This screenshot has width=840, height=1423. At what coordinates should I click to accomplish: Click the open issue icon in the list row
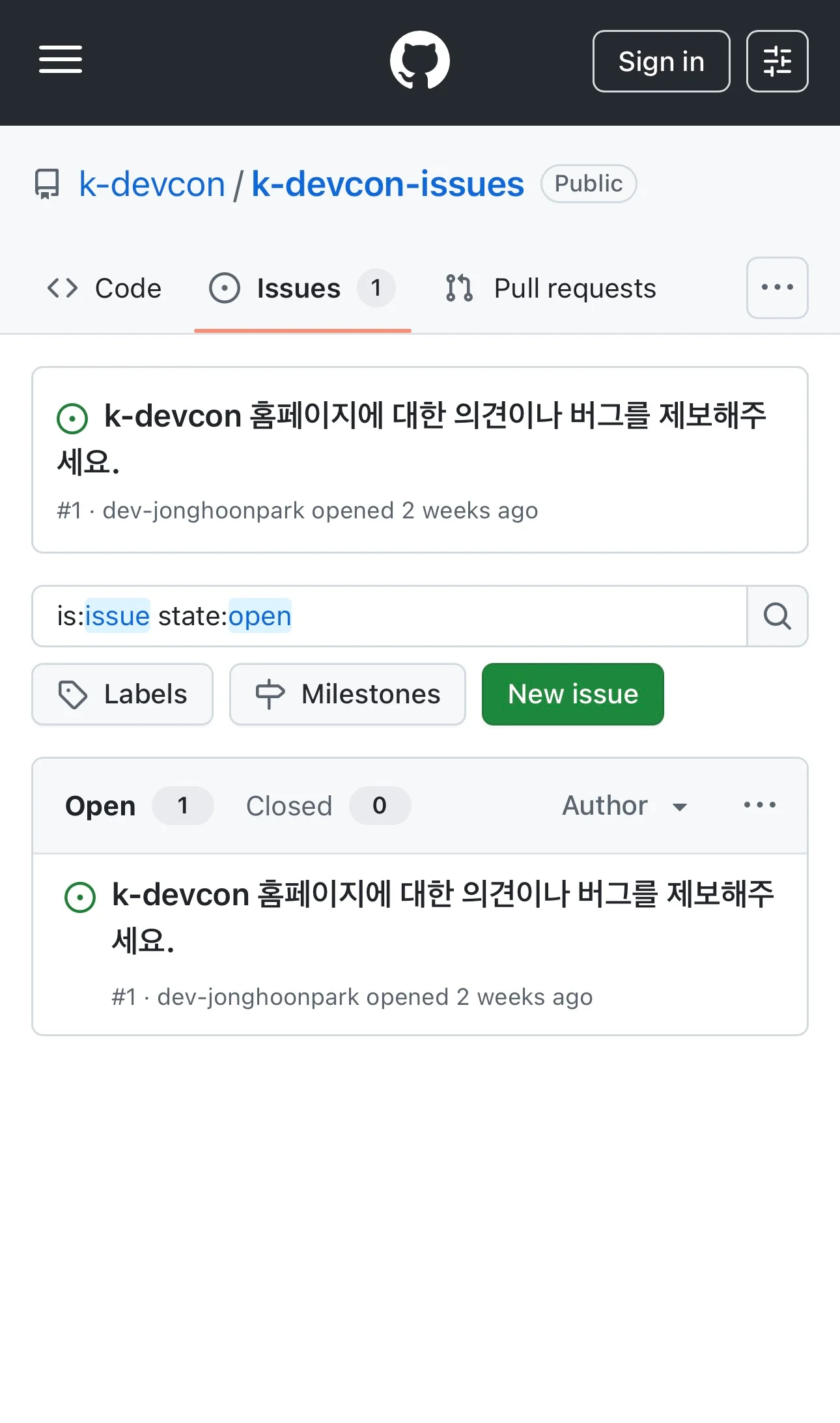click(80, 897)
